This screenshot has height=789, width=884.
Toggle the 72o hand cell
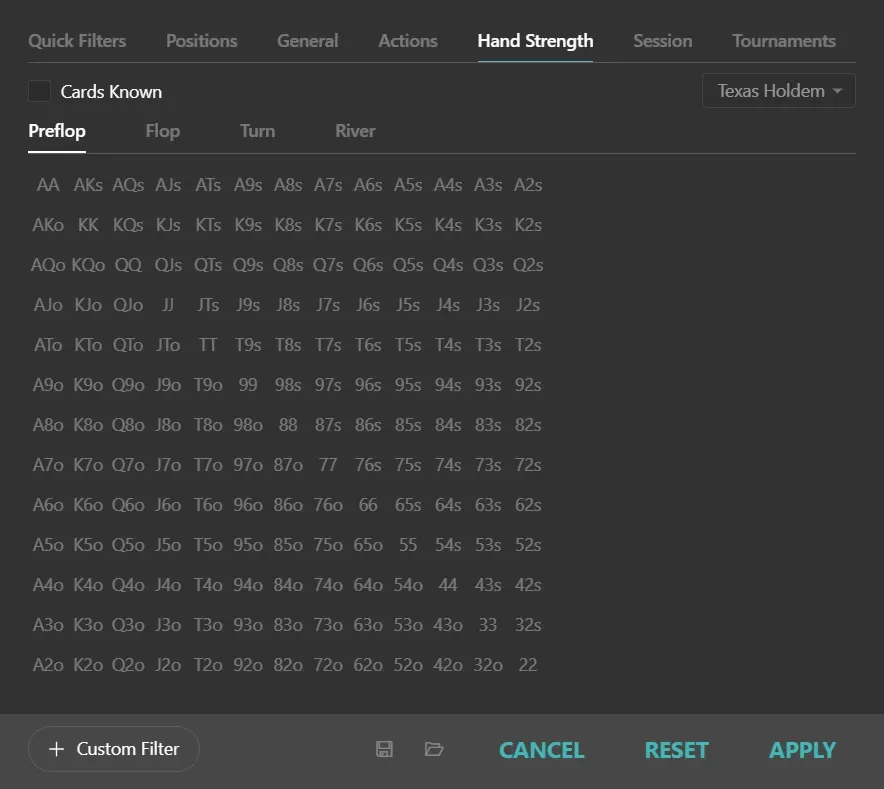[328, 665]
